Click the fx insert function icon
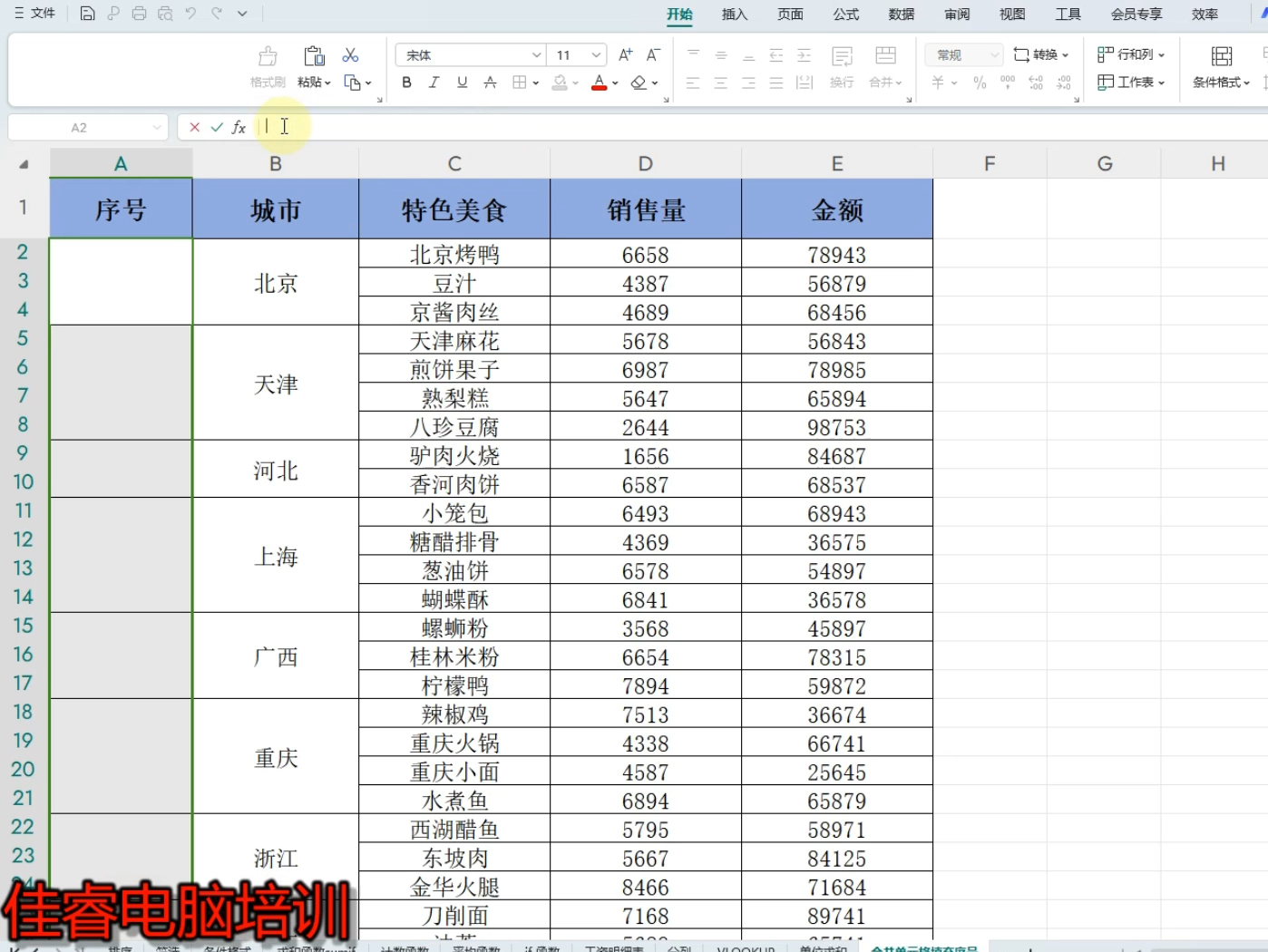1268x952 pixels. [x=239, y=128]
